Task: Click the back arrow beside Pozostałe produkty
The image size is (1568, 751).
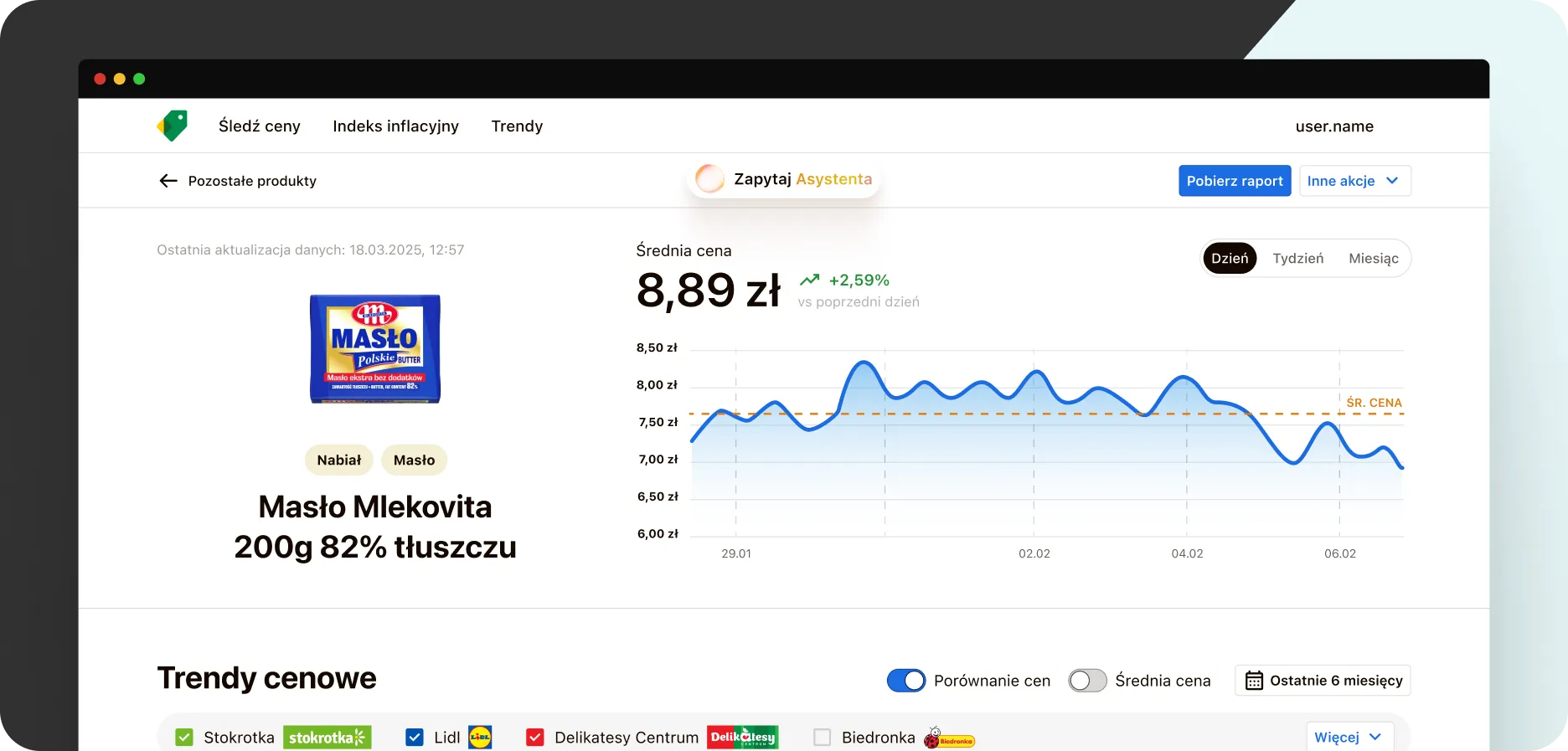Action: 168,181
